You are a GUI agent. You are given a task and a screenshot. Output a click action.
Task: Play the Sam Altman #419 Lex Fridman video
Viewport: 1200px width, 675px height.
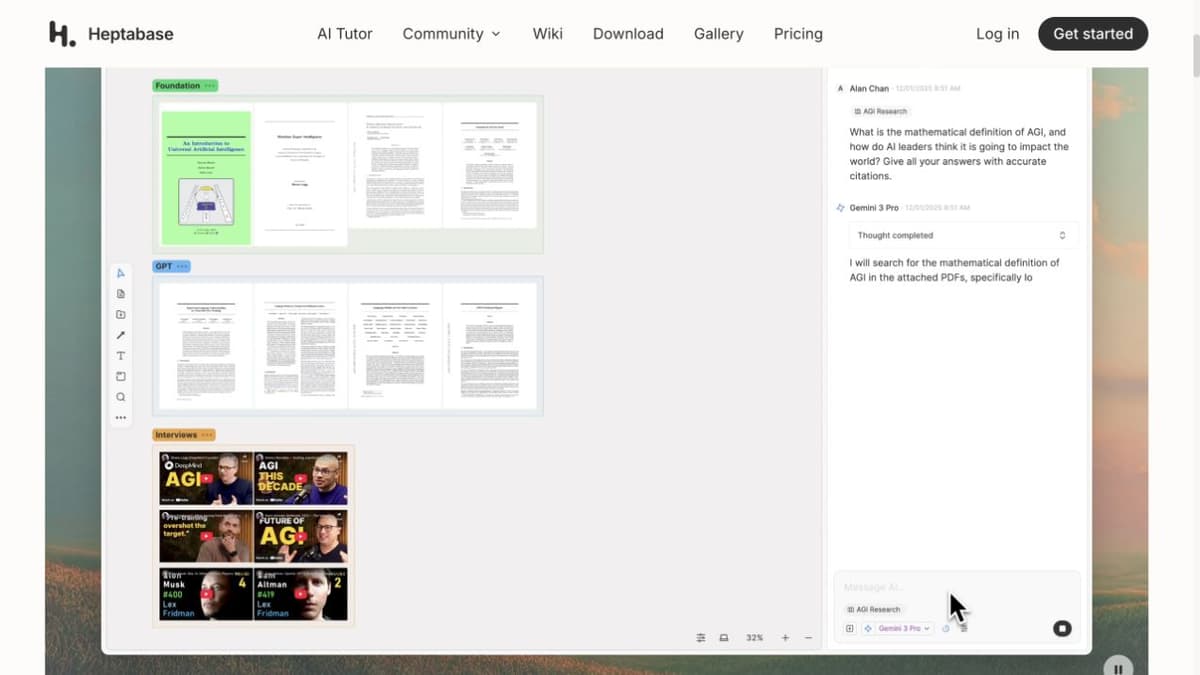coord(301,593)
